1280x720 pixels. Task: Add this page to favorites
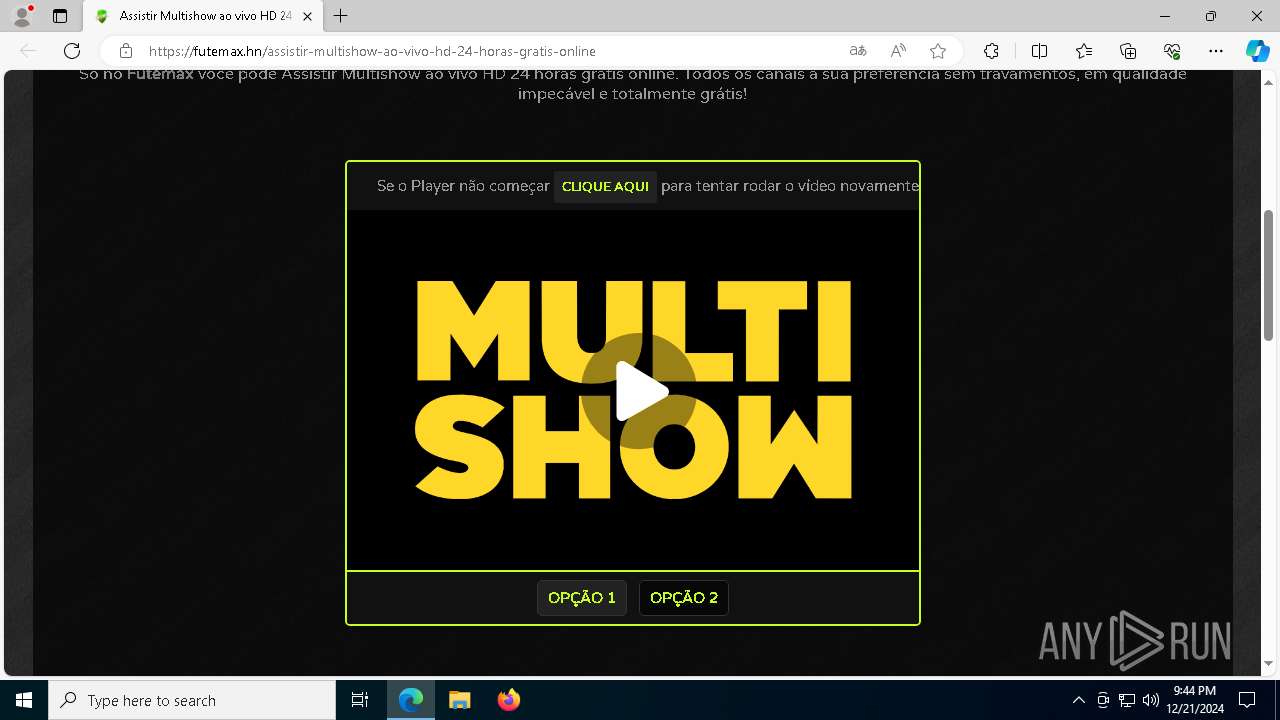pos(938,51)
